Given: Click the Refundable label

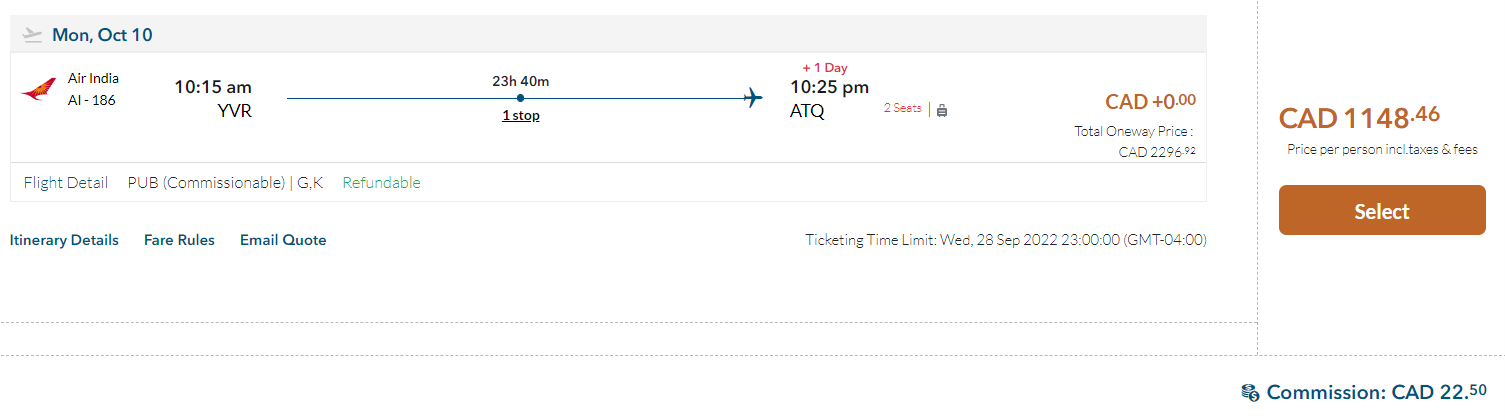Looking at the screenshot, I should 381,183.
